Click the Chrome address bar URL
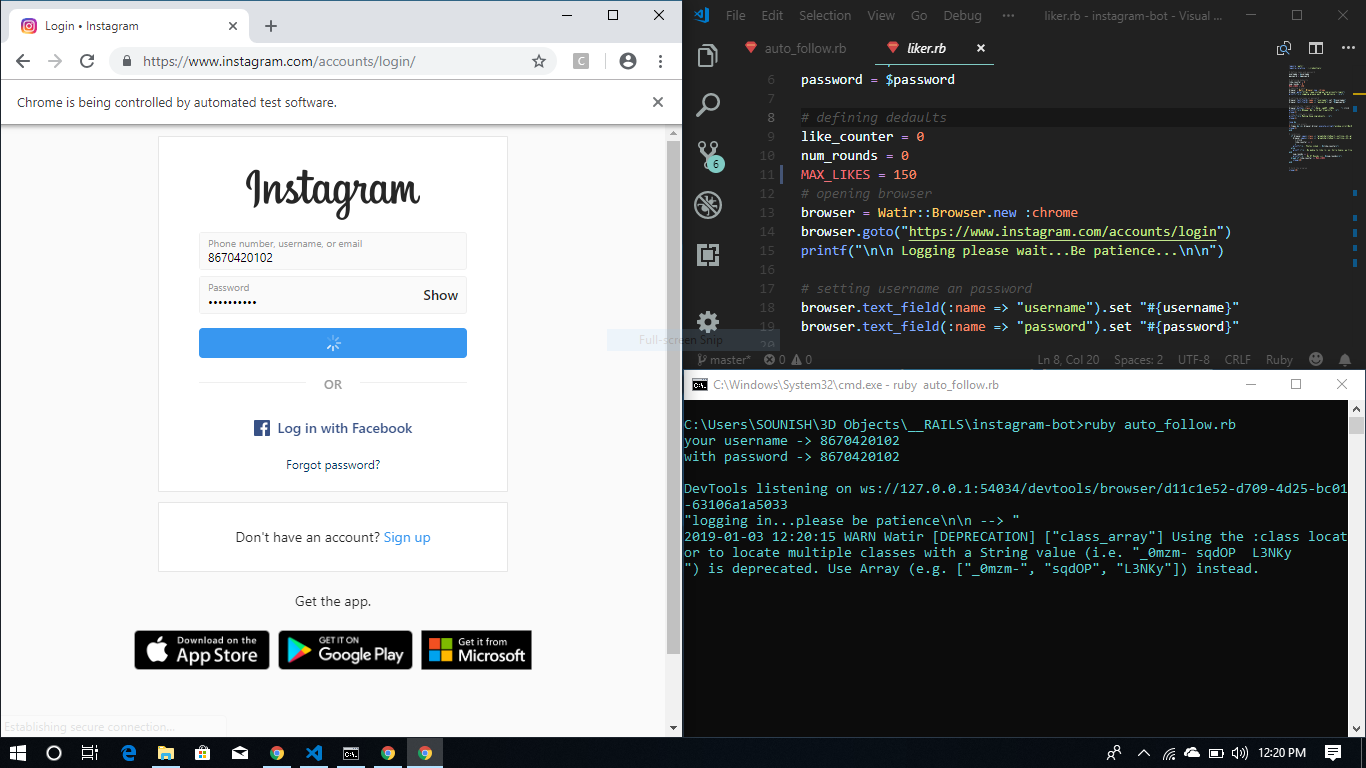This screenshot has width=1366, height=768. pyautogui.click(x=279, y=61)
